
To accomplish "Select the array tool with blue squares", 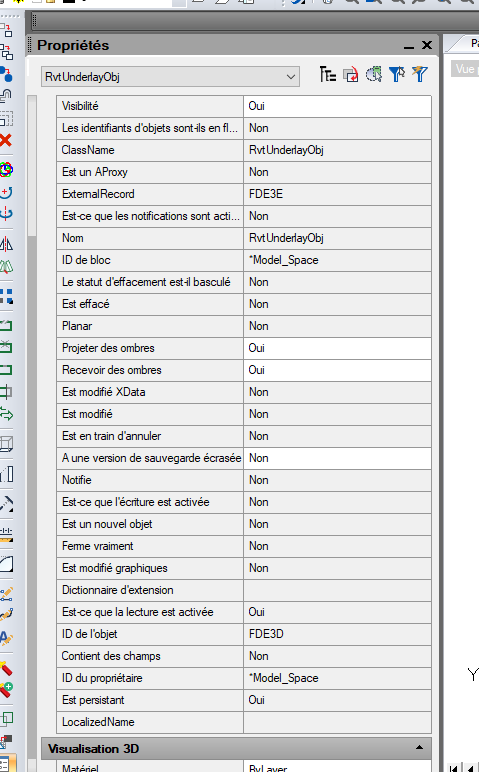I will 6,295.
